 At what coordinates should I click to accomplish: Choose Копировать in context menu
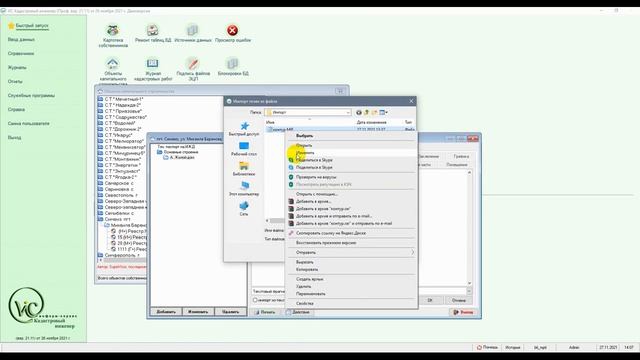pyautogui.click(x=307, y=269)
